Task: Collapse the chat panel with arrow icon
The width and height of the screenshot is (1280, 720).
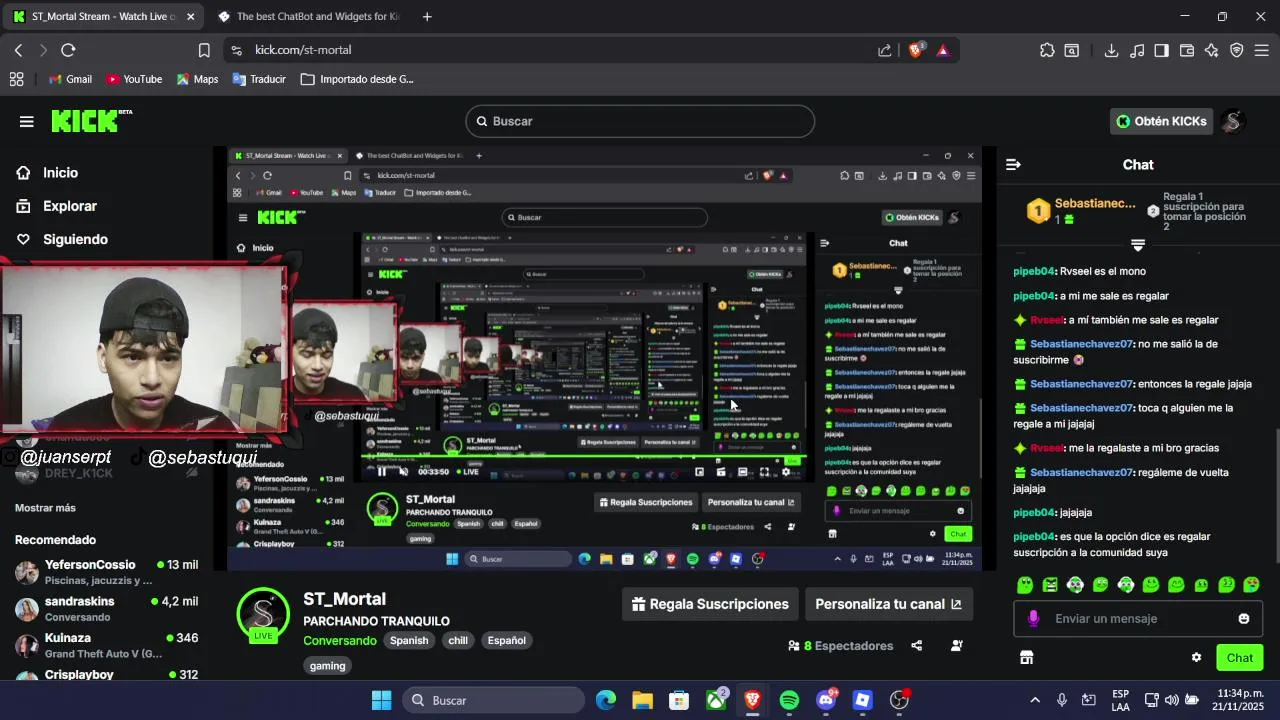Action: tap(1013, 165)
